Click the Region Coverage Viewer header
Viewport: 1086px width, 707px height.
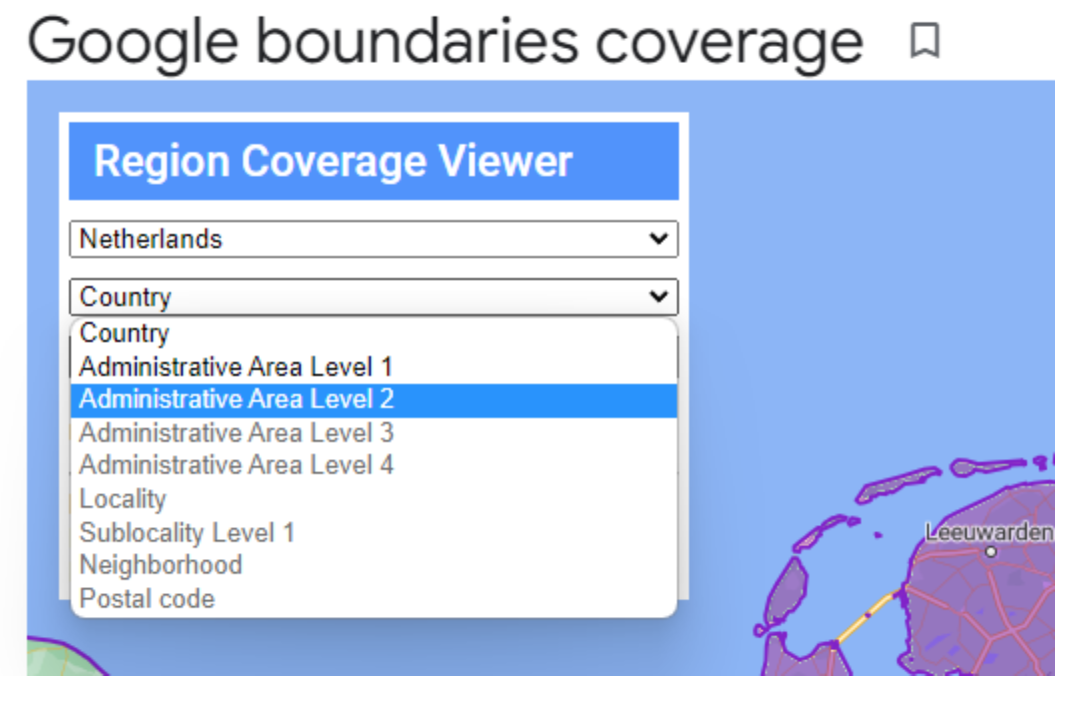point(374,161)
